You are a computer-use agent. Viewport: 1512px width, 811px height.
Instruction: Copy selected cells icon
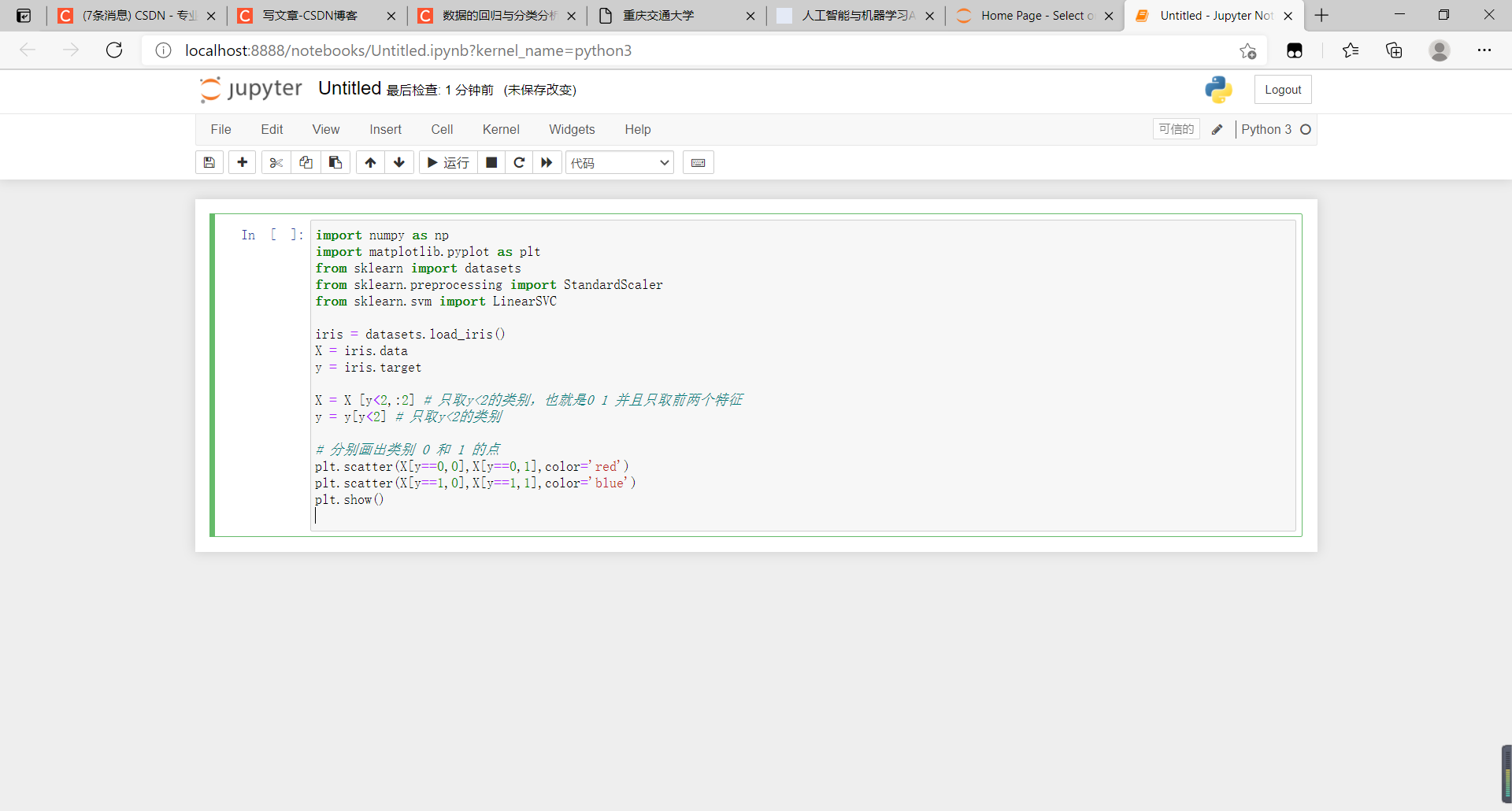(x=306, y=162)
